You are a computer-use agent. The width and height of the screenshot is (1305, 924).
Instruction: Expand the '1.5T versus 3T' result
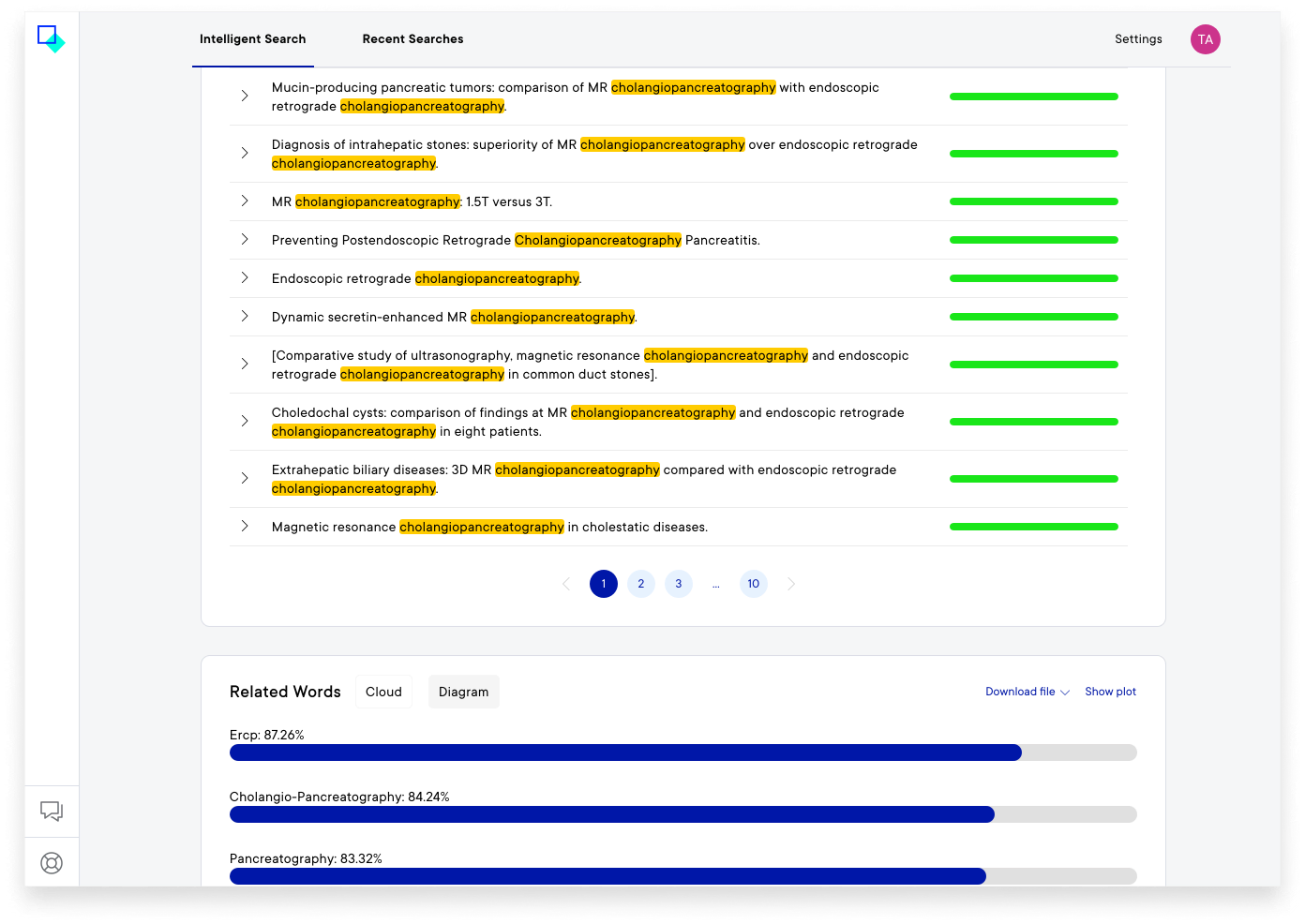[x=245, y=201]
